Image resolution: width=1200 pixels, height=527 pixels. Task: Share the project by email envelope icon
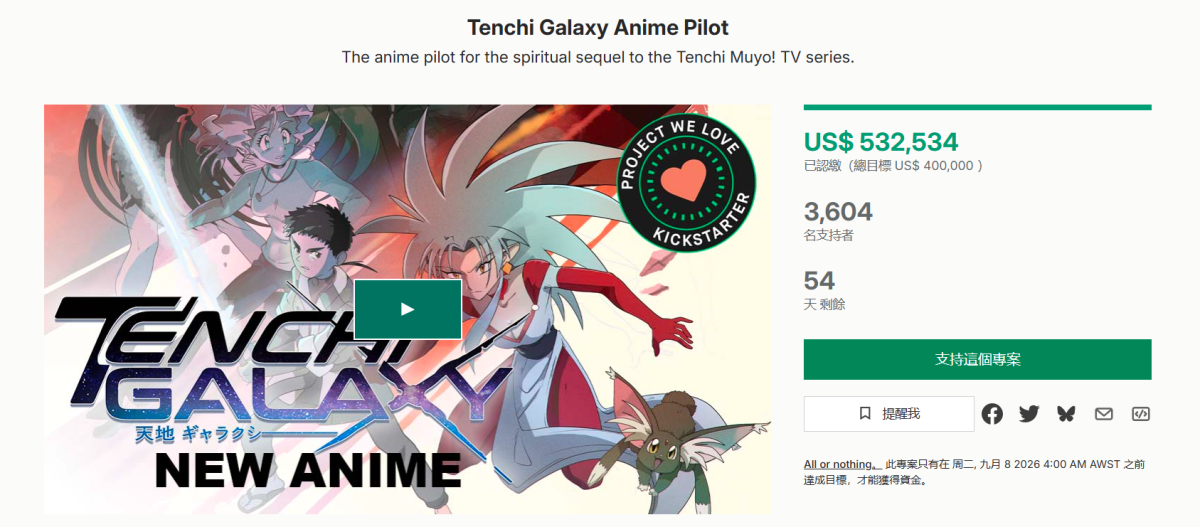pyautogui.click(x=1103, y=414)
